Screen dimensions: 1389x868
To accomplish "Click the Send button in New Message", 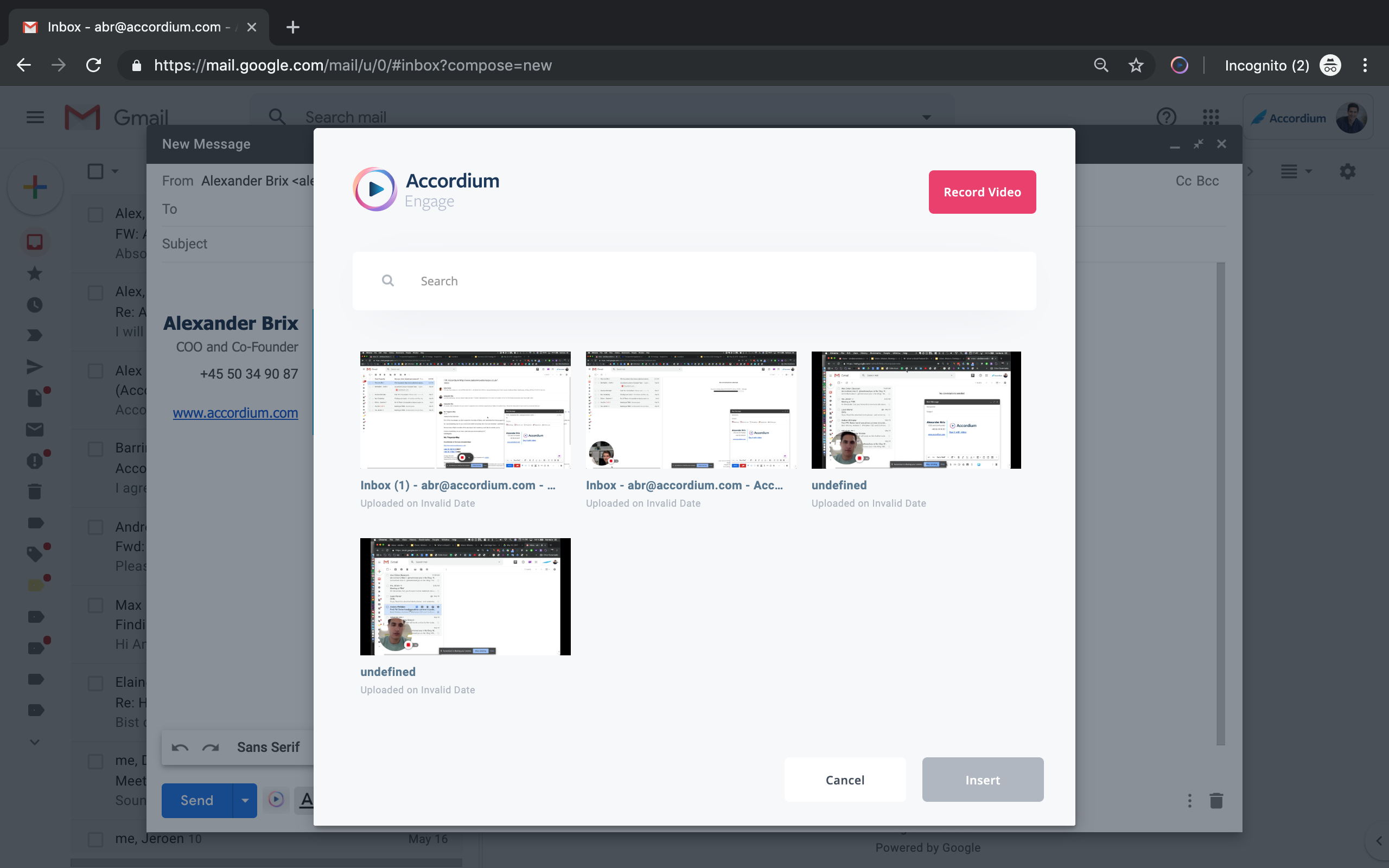I will click(x=197, y=800).
